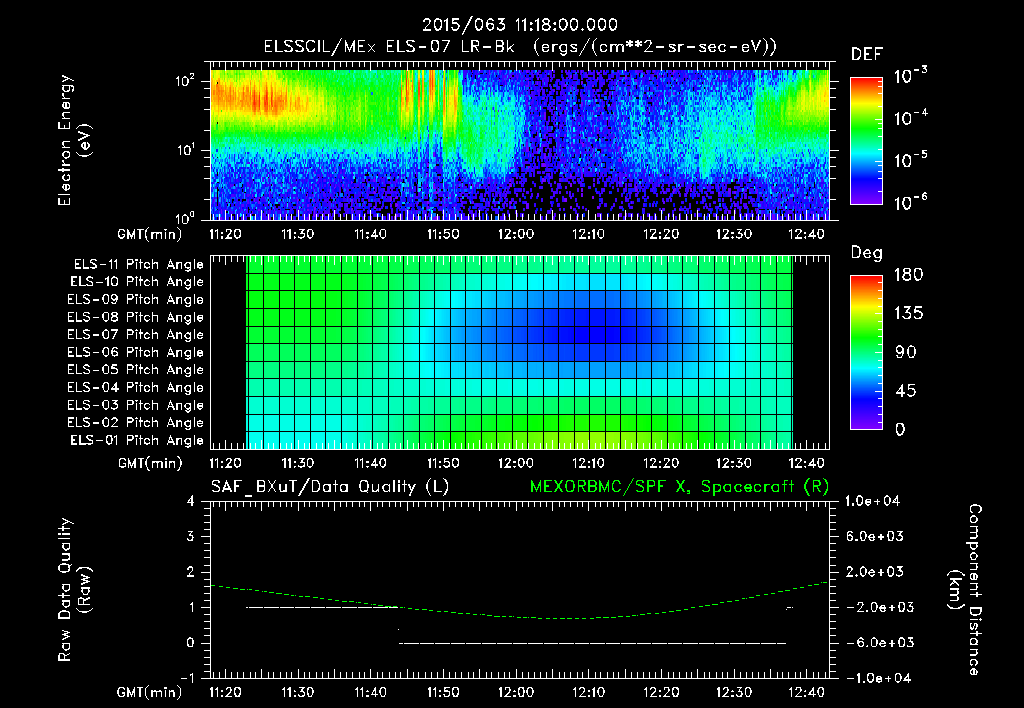
Task: Click the green MEXORBMC/SPF X, Spacecraft (R) label
Action: tap(679, 487)
